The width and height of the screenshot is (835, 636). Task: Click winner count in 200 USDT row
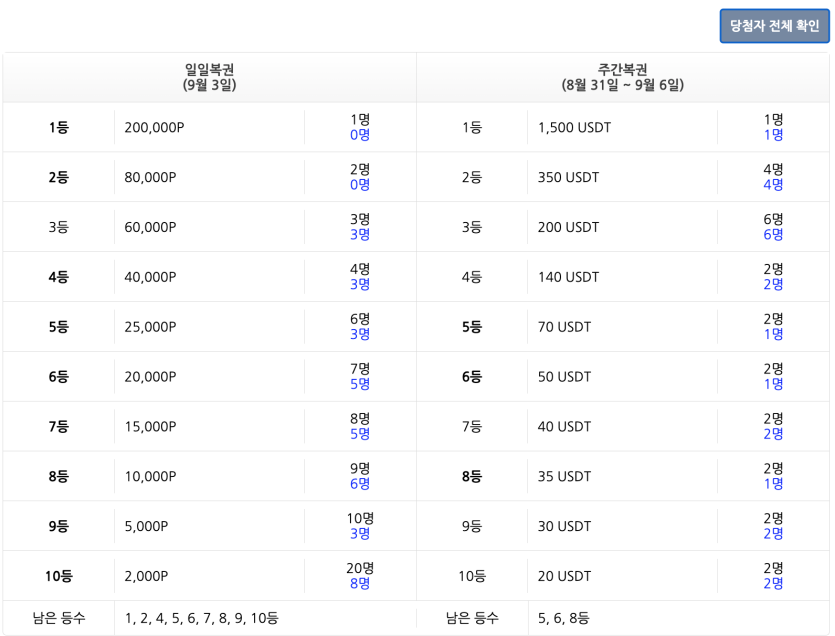point(773,227)
